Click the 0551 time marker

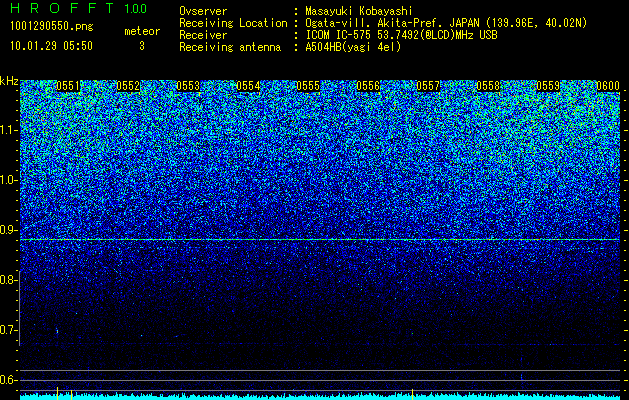click(68, 86)
